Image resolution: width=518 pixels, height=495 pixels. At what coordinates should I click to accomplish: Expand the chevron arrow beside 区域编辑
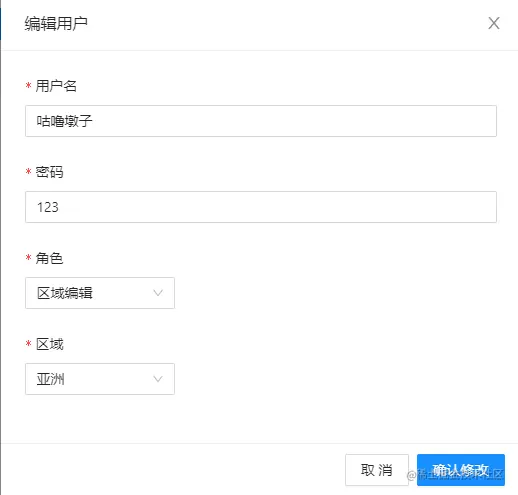158,293
